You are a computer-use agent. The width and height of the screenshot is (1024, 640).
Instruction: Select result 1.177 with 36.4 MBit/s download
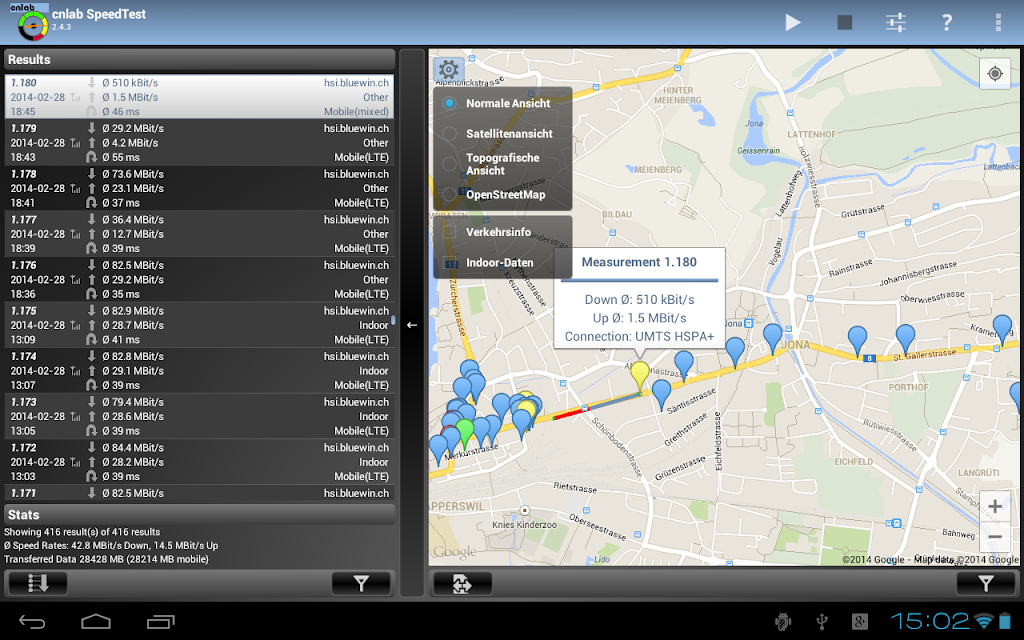tap(199, 234)
